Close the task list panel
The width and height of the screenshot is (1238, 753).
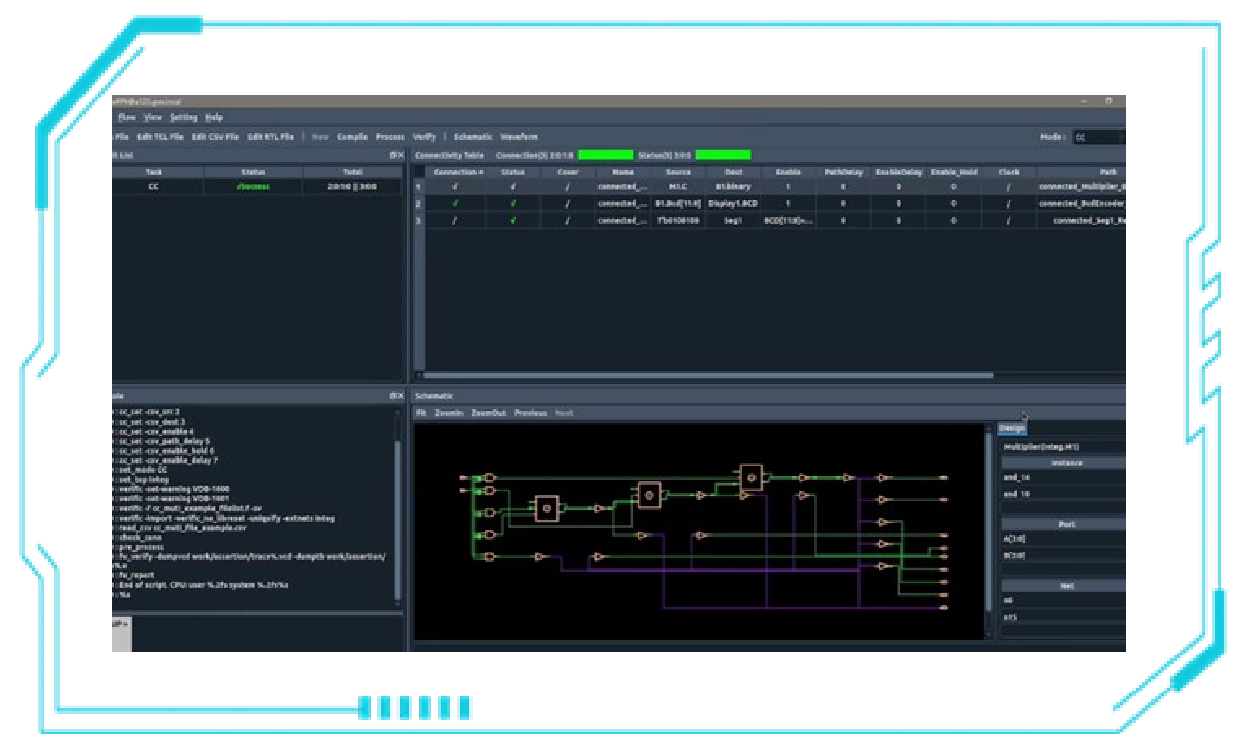400,155
